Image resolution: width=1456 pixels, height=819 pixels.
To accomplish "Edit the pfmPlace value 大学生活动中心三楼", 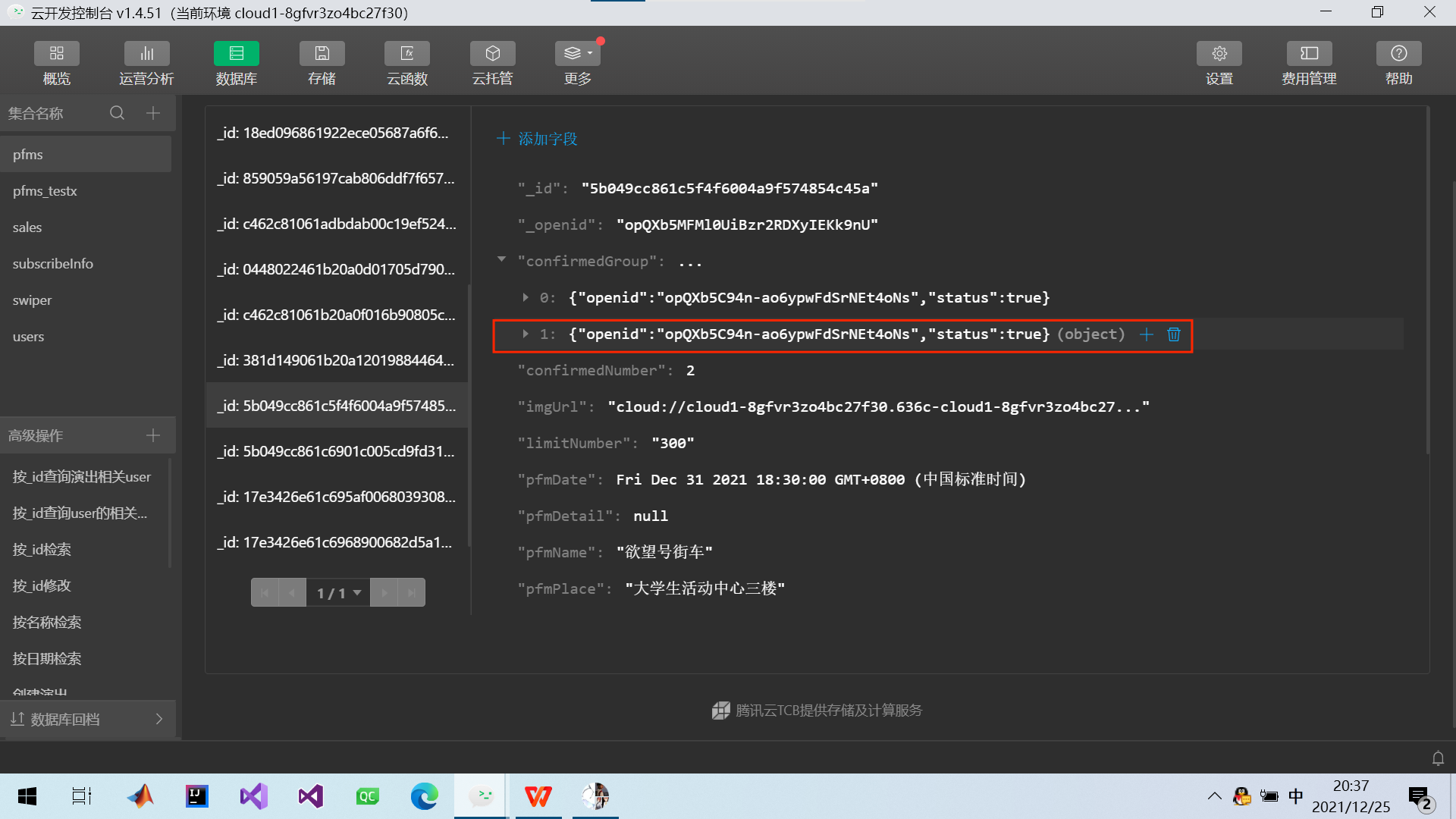I will tap(704, 589).
